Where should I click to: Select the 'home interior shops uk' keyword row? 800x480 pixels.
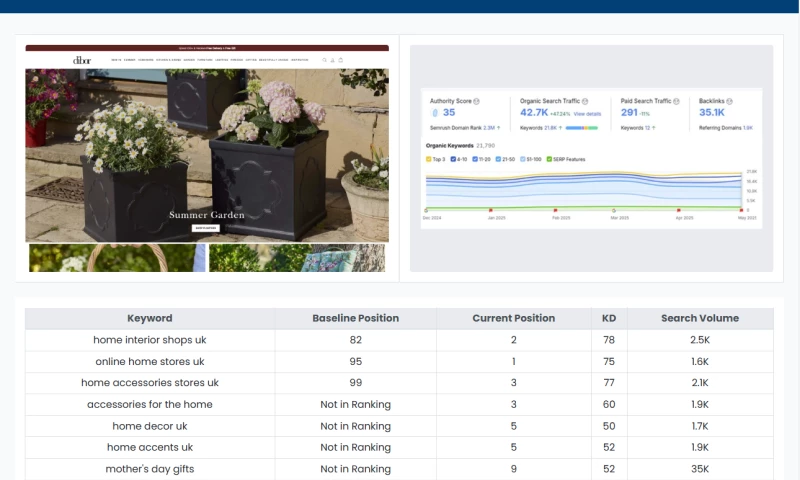pyautogui.click(x=149, y=340)
